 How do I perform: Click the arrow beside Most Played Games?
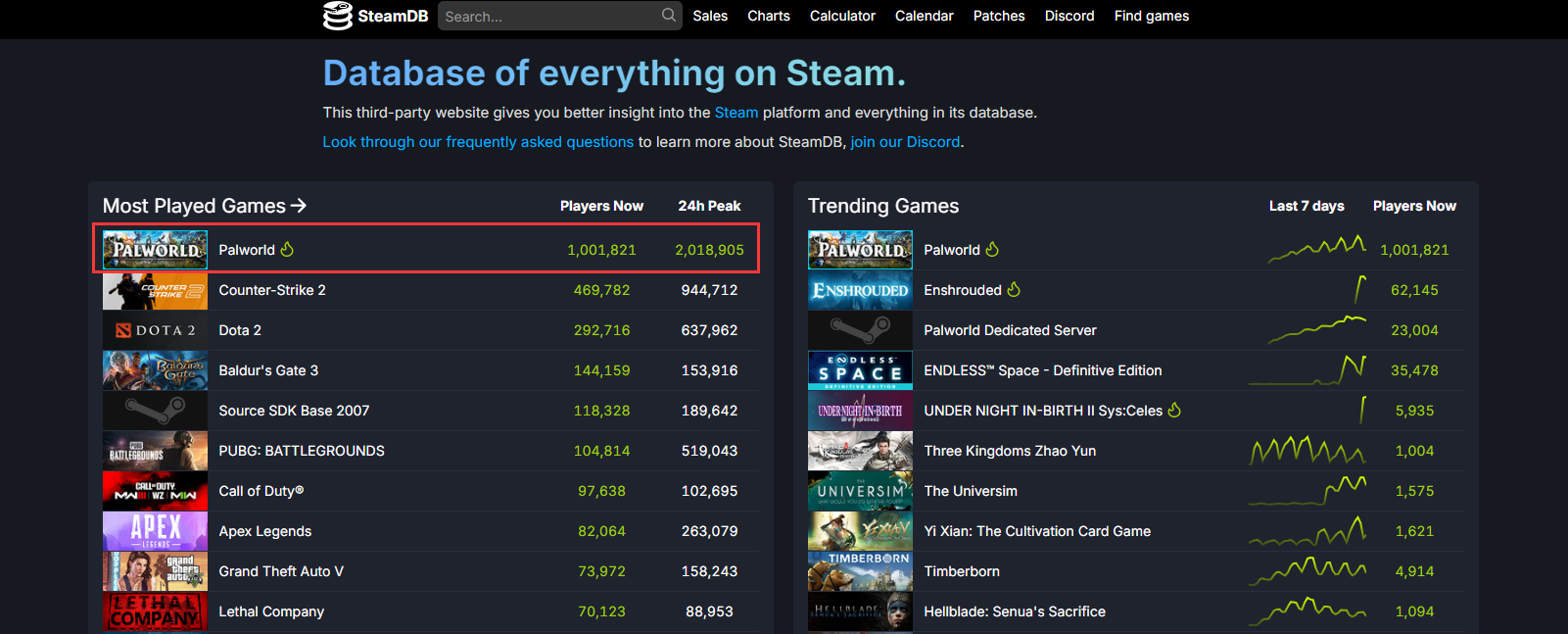tap(299, 206)
